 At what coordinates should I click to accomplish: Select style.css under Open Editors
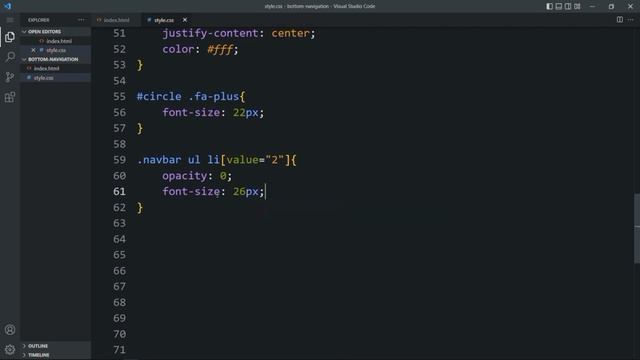pyautogui.click(x=56, y=50)
